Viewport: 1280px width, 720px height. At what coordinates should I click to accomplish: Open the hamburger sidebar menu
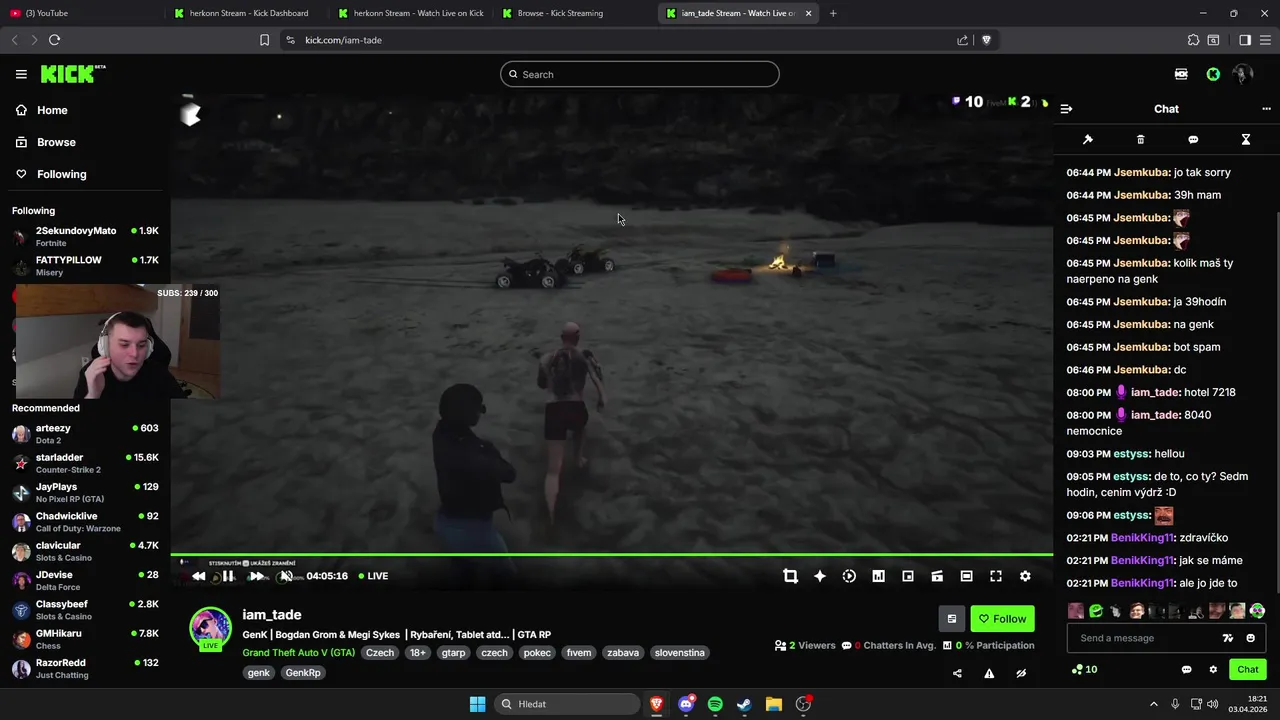coord(21,74)
